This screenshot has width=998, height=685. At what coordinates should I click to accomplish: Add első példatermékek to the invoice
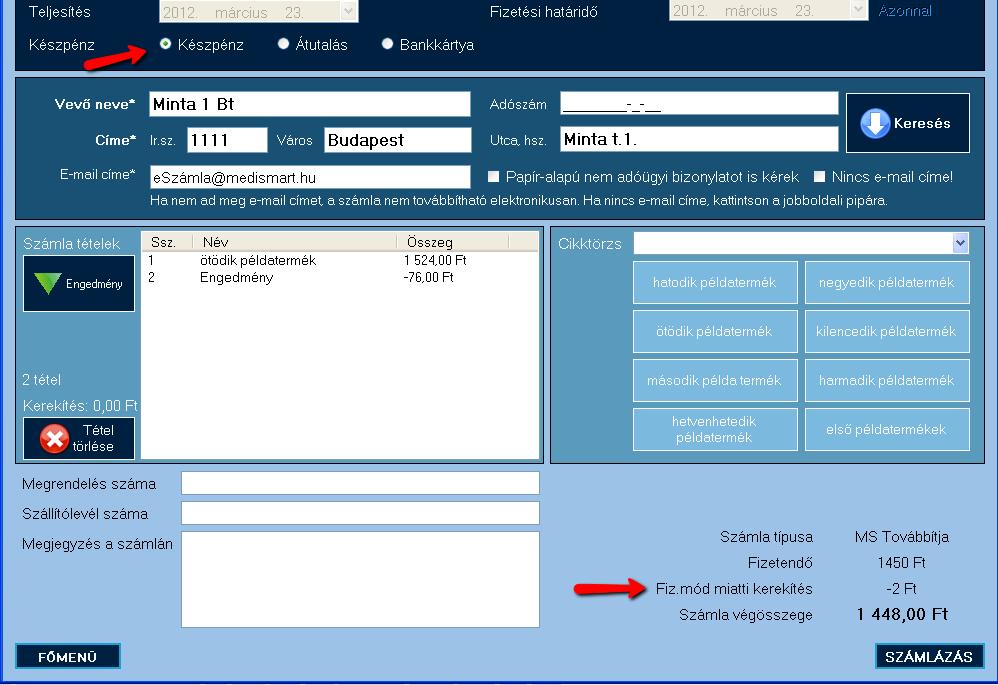tap(887, 429)
